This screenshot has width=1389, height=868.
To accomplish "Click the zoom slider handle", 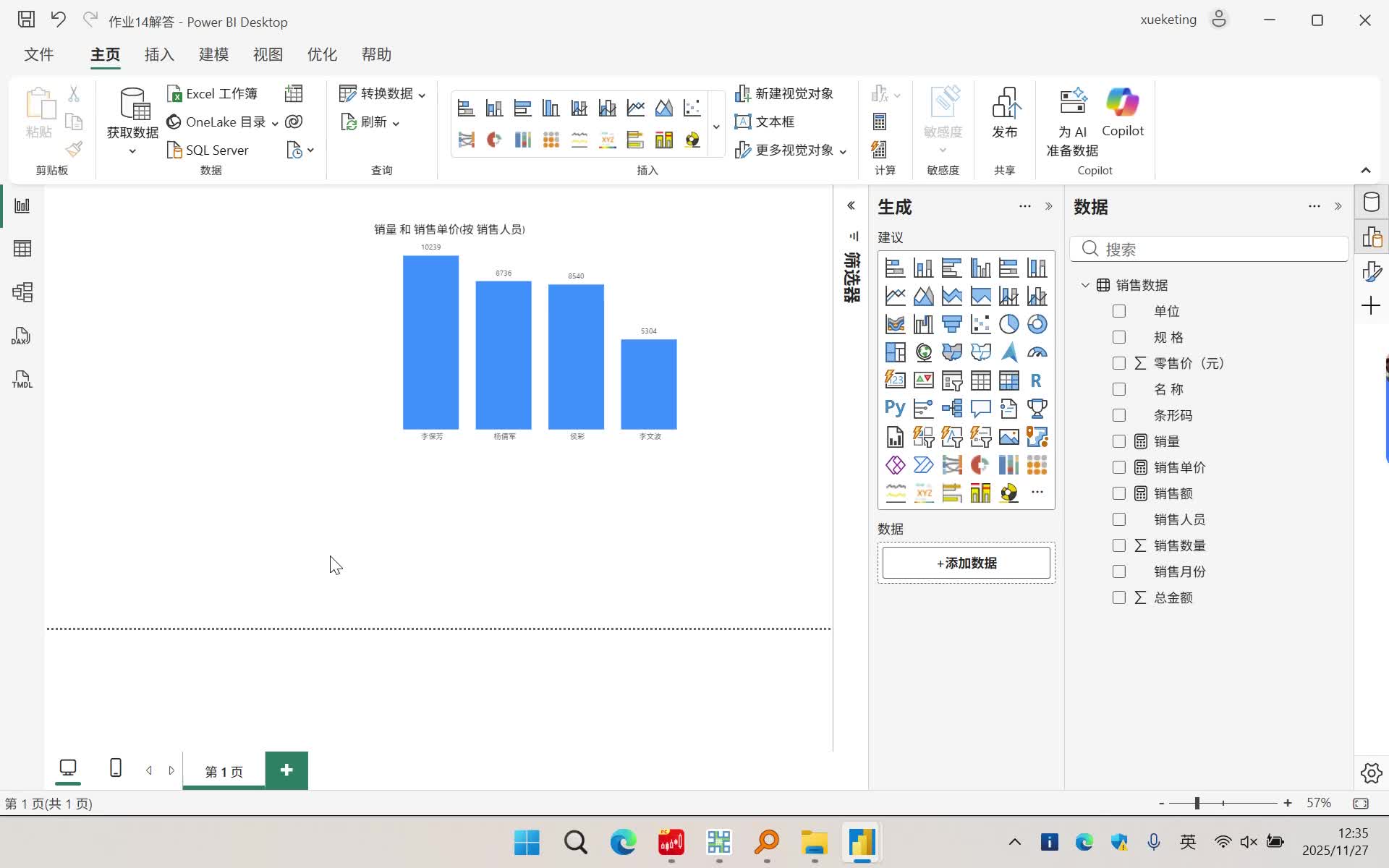I will [x=1197, y=803].
